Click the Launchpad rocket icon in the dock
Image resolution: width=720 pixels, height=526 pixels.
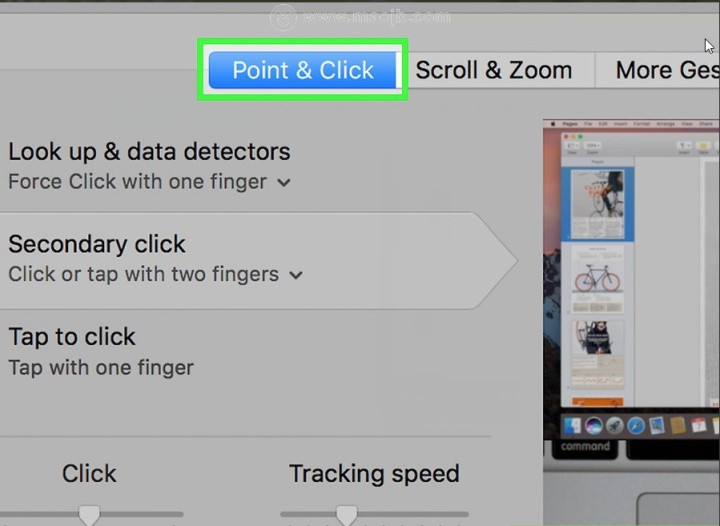(x=615, y=426)
